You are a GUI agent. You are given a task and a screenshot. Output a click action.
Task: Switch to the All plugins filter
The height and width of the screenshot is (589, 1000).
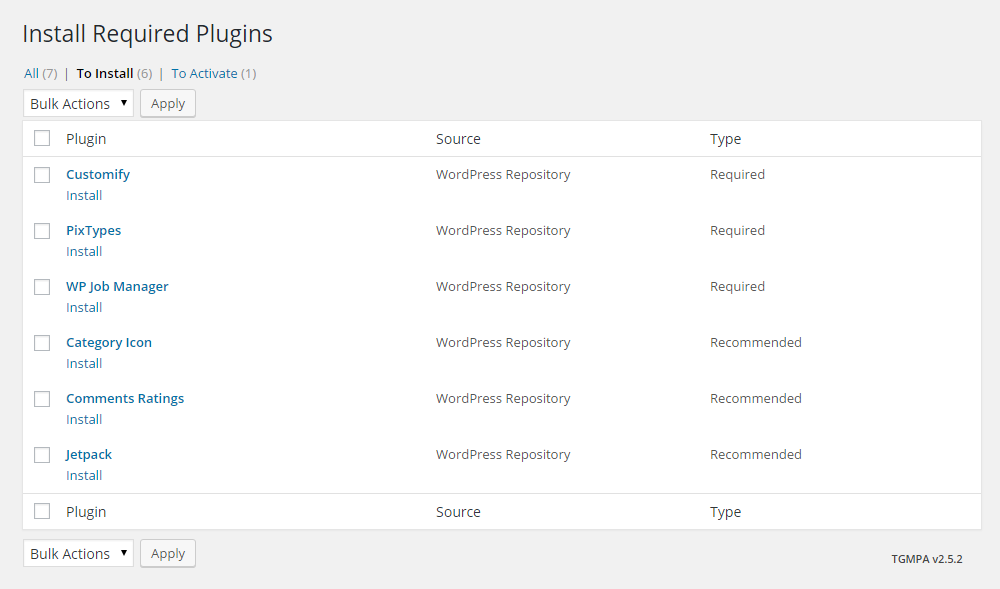pos(31,73)
